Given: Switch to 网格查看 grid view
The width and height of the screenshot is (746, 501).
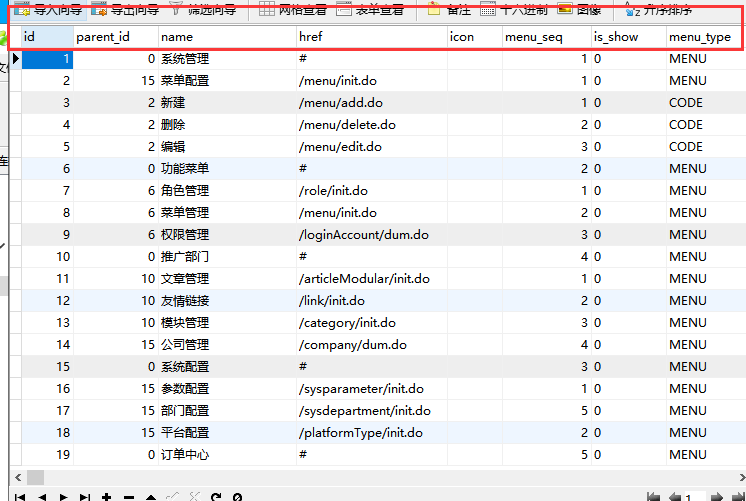Looking at the screenshot, I should pos(293,9).
